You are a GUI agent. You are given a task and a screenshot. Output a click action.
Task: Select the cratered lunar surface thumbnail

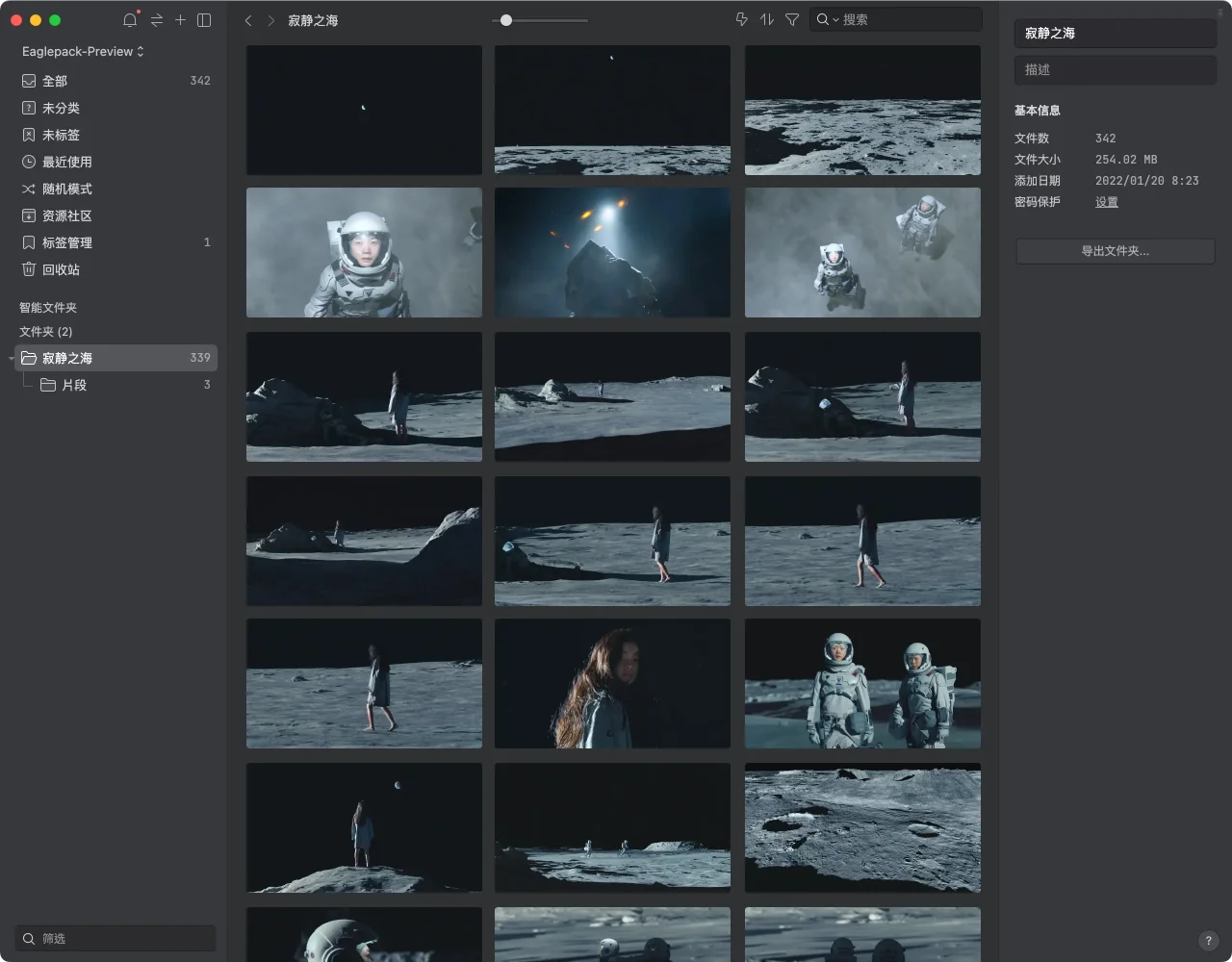click(x=862, y=827)
